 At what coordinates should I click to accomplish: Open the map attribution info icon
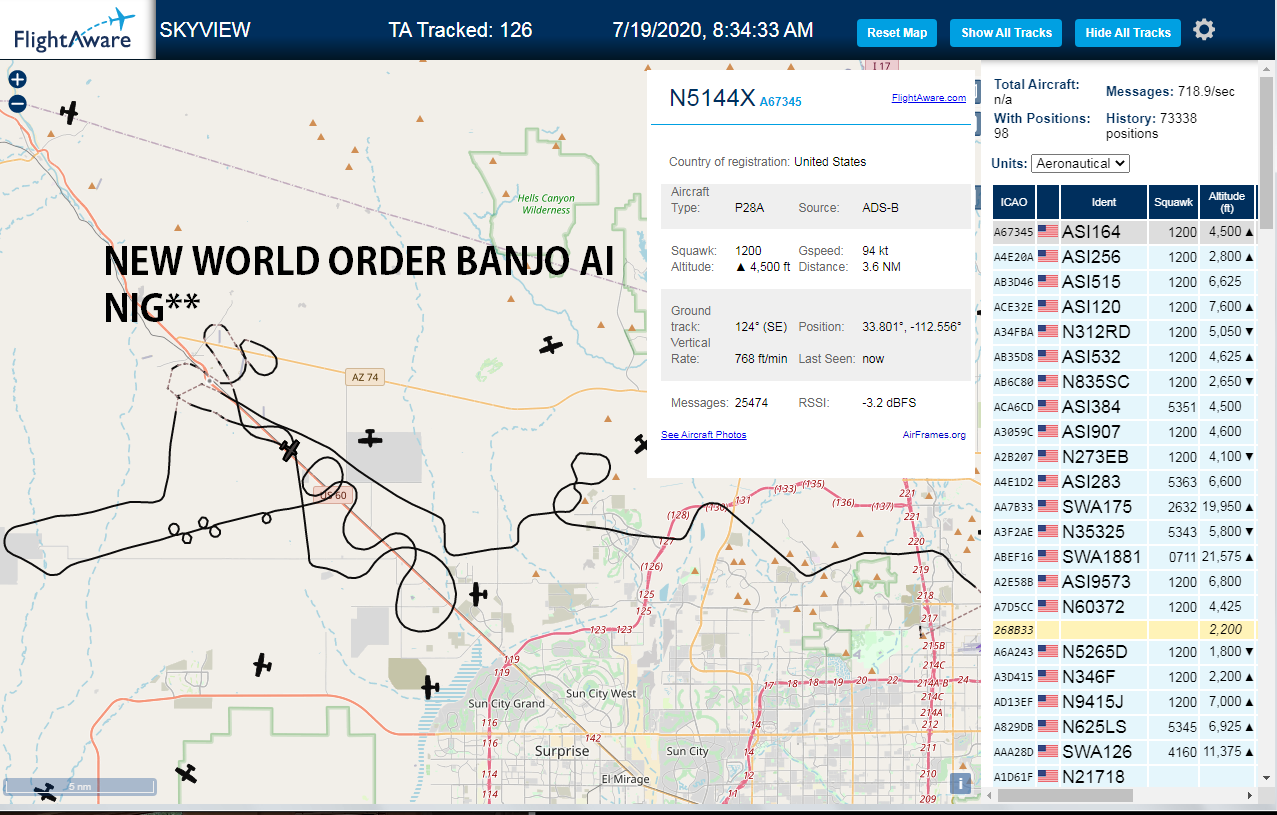(x=960, y=783)
